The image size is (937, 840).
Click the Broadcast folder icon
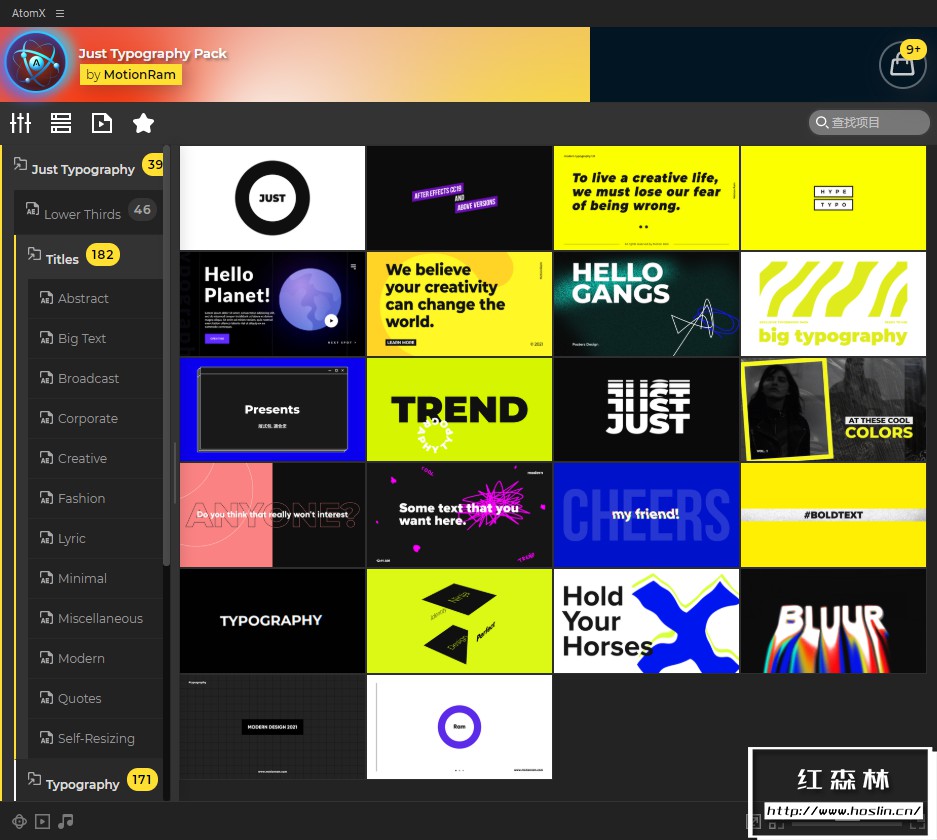coord(46,378)
